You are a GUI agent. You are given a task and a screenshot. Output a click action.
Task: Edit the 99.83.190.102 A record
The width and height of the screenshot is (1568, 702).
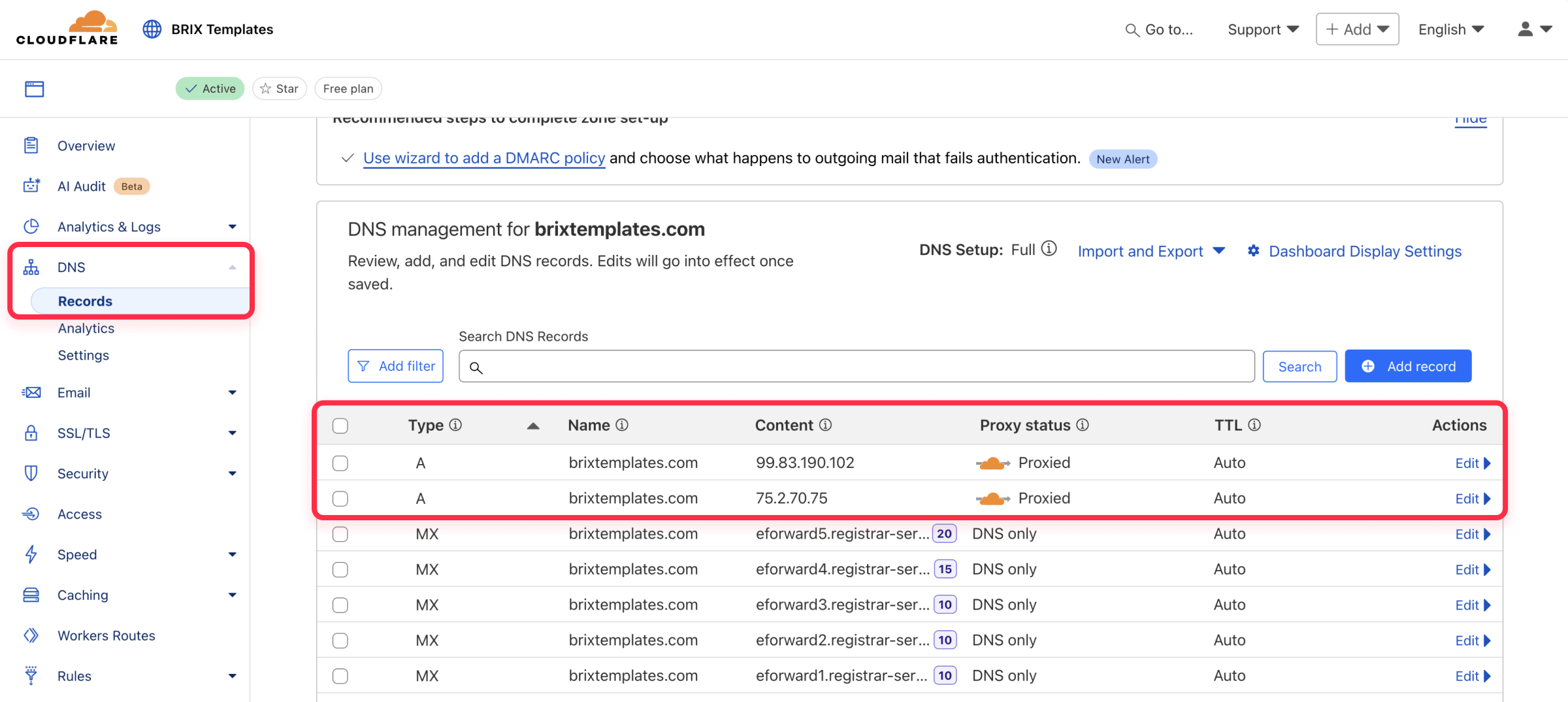pyautogui.click(x=1473, y=463)
